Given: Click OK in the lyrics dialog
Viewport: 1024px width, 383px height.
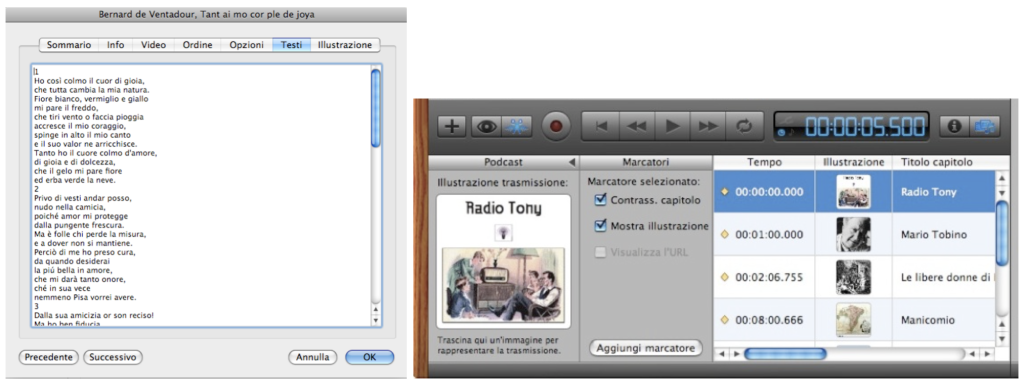Looking at the screenshot, I should (x=370, y=358).
